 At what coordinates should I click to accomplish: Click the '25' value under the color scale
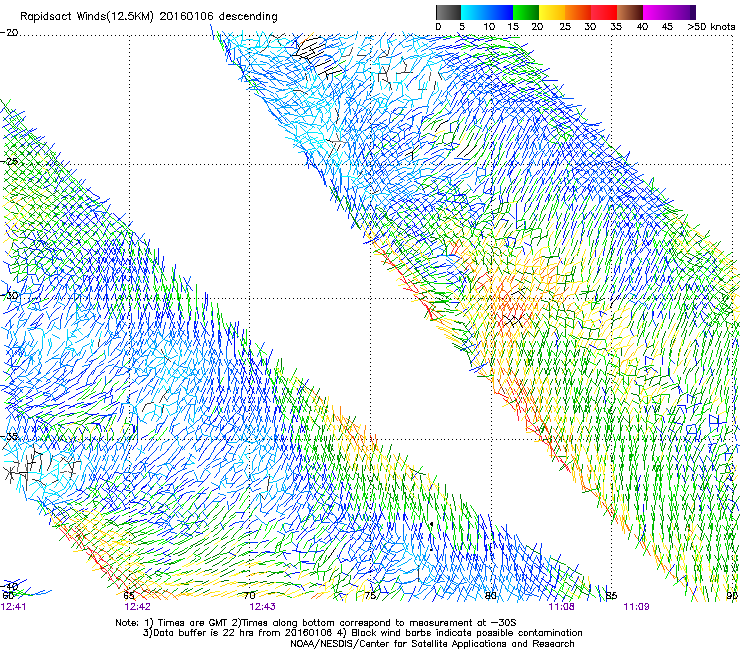[x=565, y=27]
